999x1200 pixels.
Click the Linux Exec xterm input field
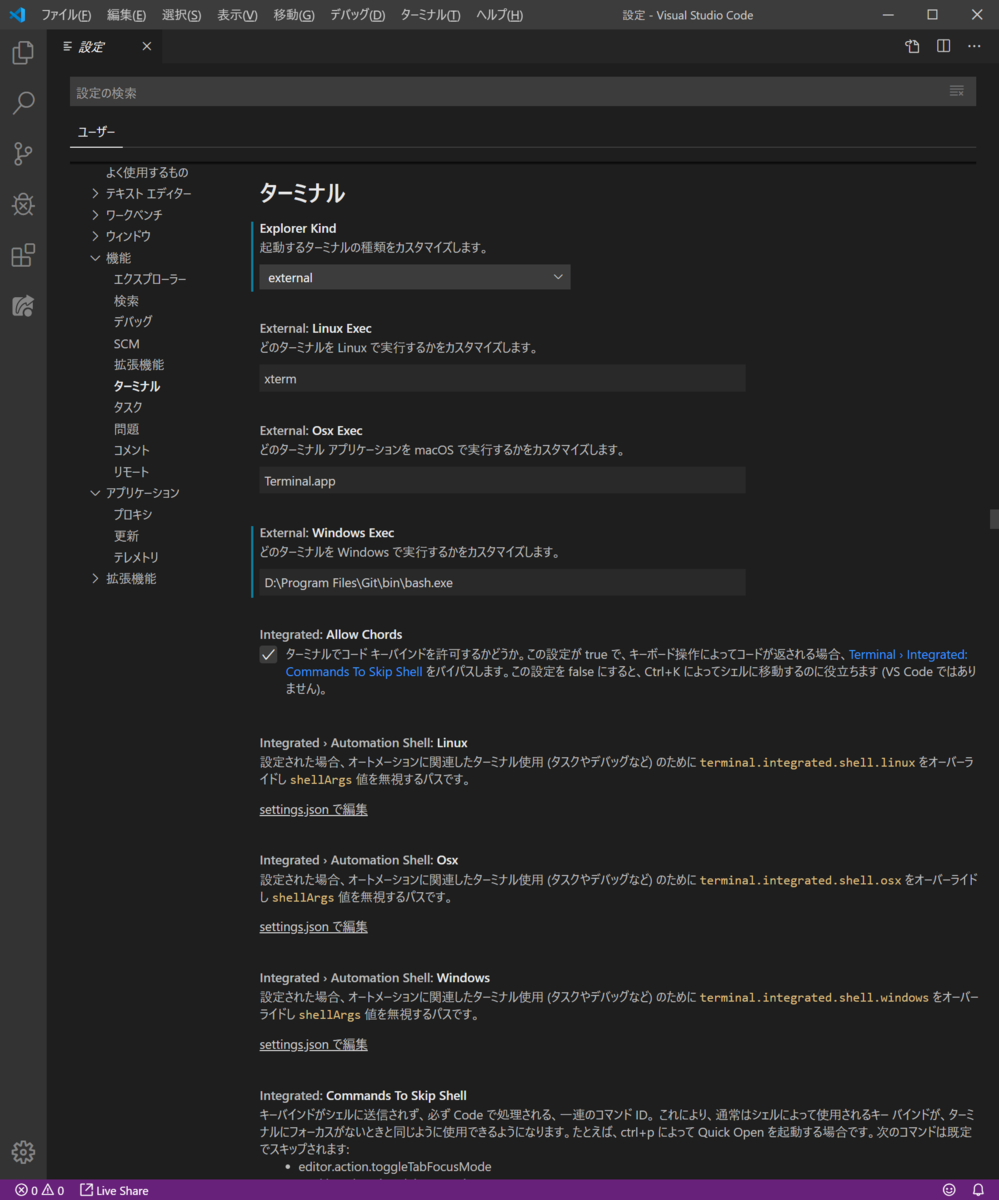point(502,379)
